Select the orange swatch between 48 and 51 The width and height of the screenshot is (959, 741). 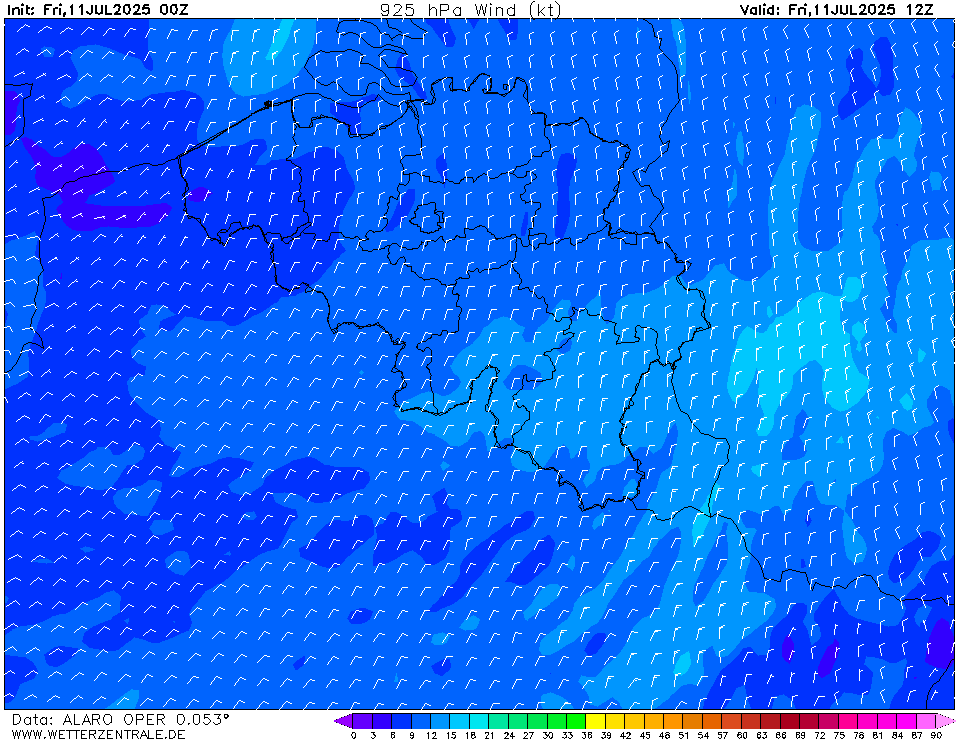(x=674, y=721)
